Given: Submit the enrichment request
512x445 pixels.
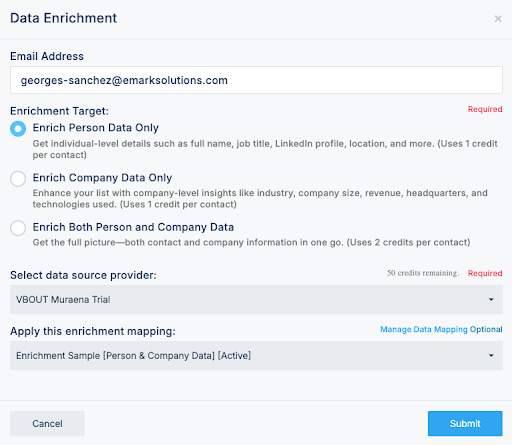Looking at the screenshot, I should pos(465,423).
